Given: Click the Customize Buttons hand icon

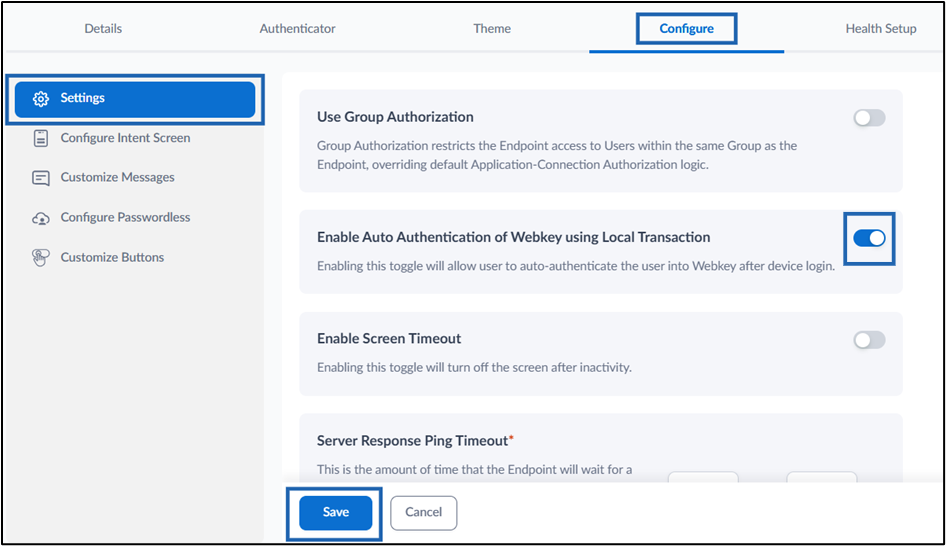Looking at the screenshot, I should (x=40, y=258).
